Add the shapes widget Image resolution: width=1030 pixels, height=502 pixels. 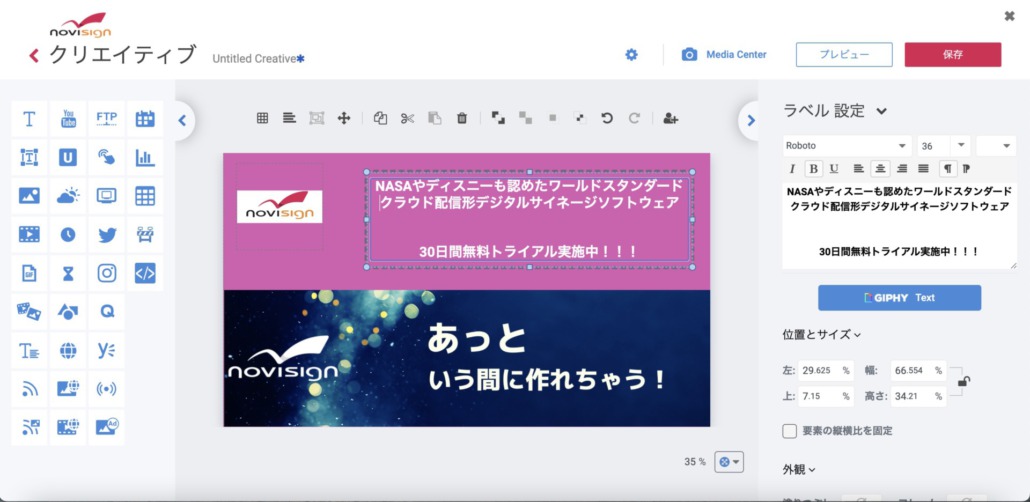point(68,311)
